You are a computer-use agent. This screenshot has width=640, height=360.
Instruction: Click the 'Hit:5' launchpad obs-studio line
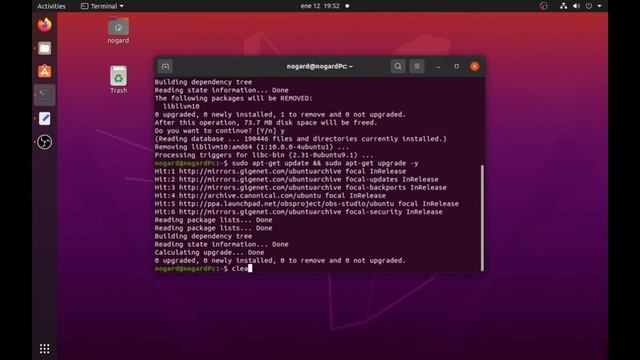(307, 204)
